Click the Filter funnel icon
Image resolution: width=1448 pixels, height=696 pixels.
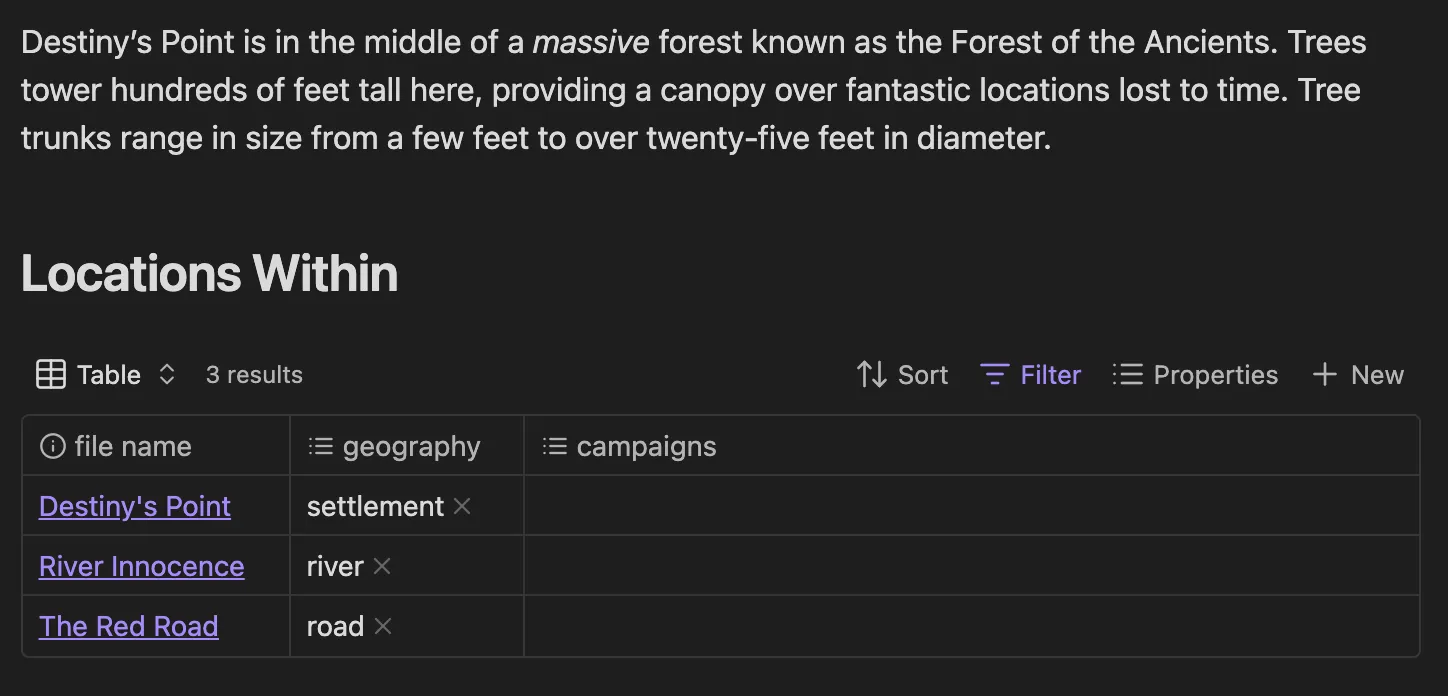click(994, 374)
